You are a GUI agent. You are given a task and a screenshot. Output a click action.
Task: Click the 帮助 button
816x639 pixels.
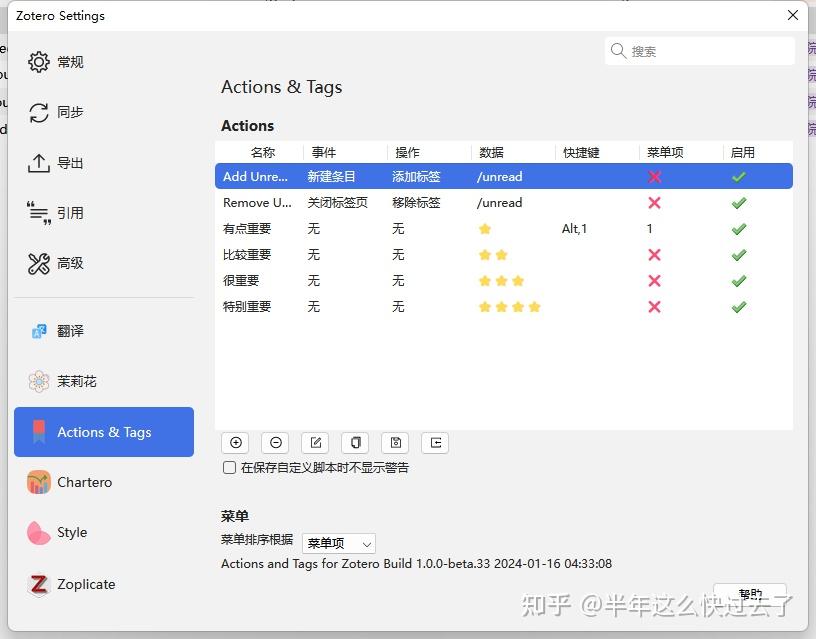(x=749, y=593)
